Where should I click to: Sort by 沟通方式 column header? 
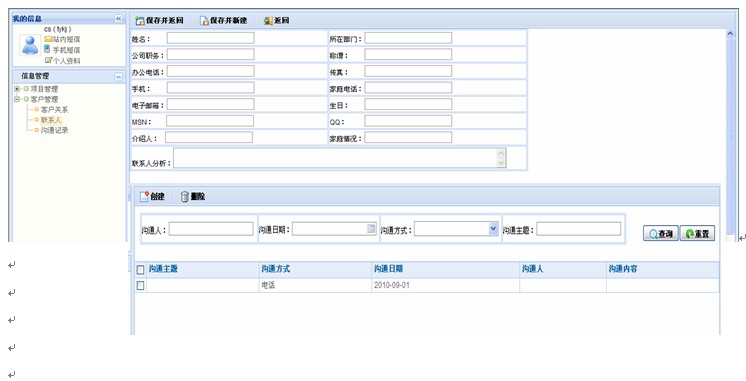pyautogui.click(x=275, y=269)
